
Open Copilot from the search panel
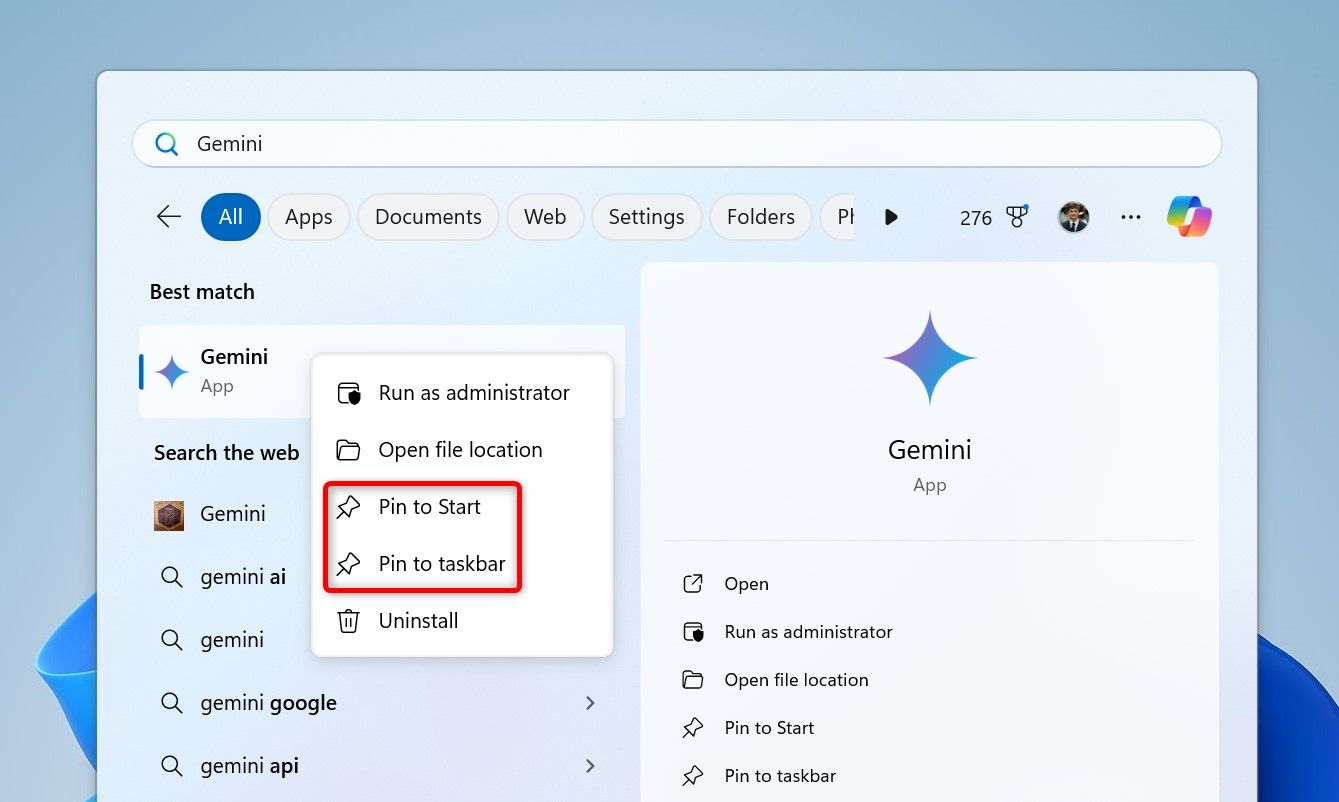[x=1189, y=216]
